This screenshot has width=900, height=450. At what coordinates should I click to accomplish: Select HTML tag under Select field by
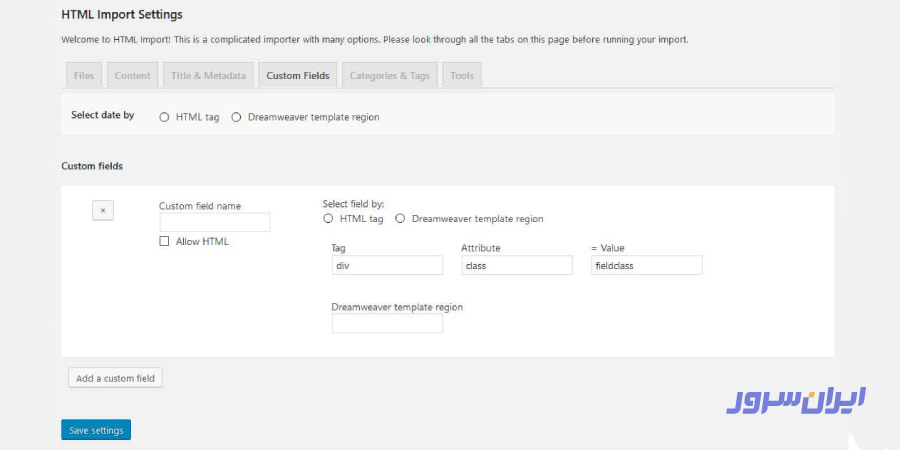coord(328,219)
